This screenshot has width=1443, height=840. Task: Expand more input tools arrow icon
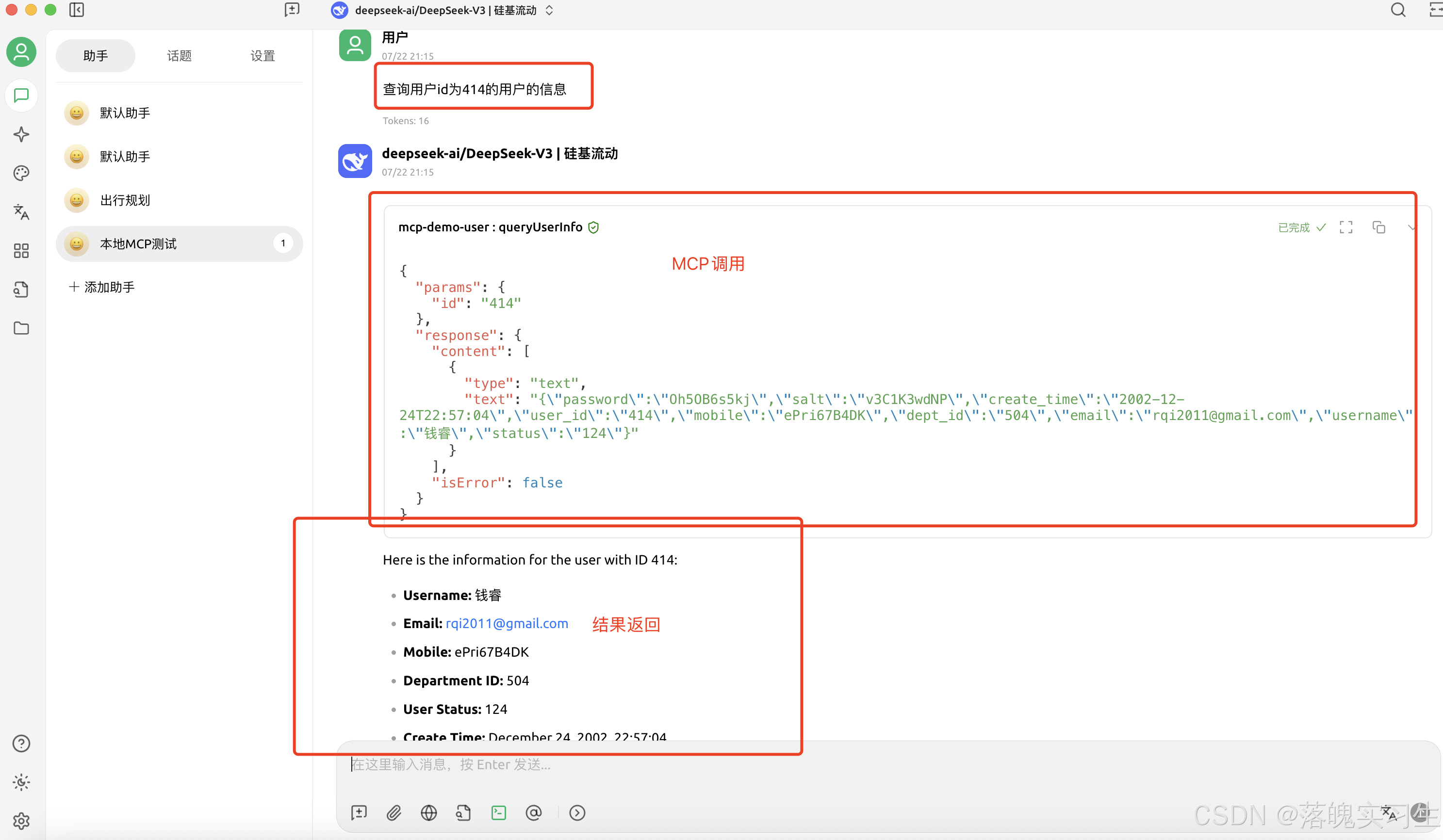[577, 812]
